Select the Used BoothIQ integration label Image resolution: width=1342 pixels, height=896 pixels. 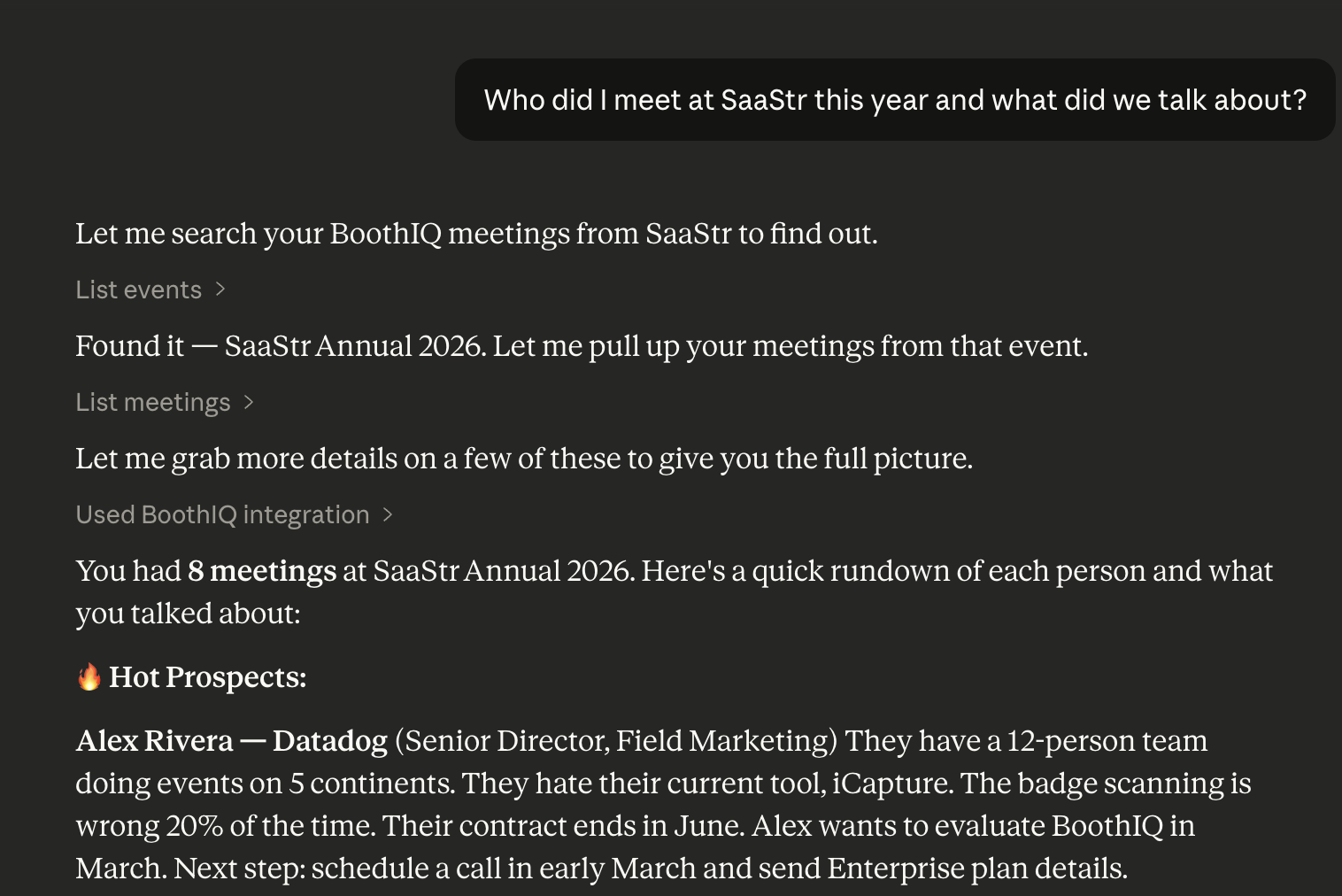221,514
